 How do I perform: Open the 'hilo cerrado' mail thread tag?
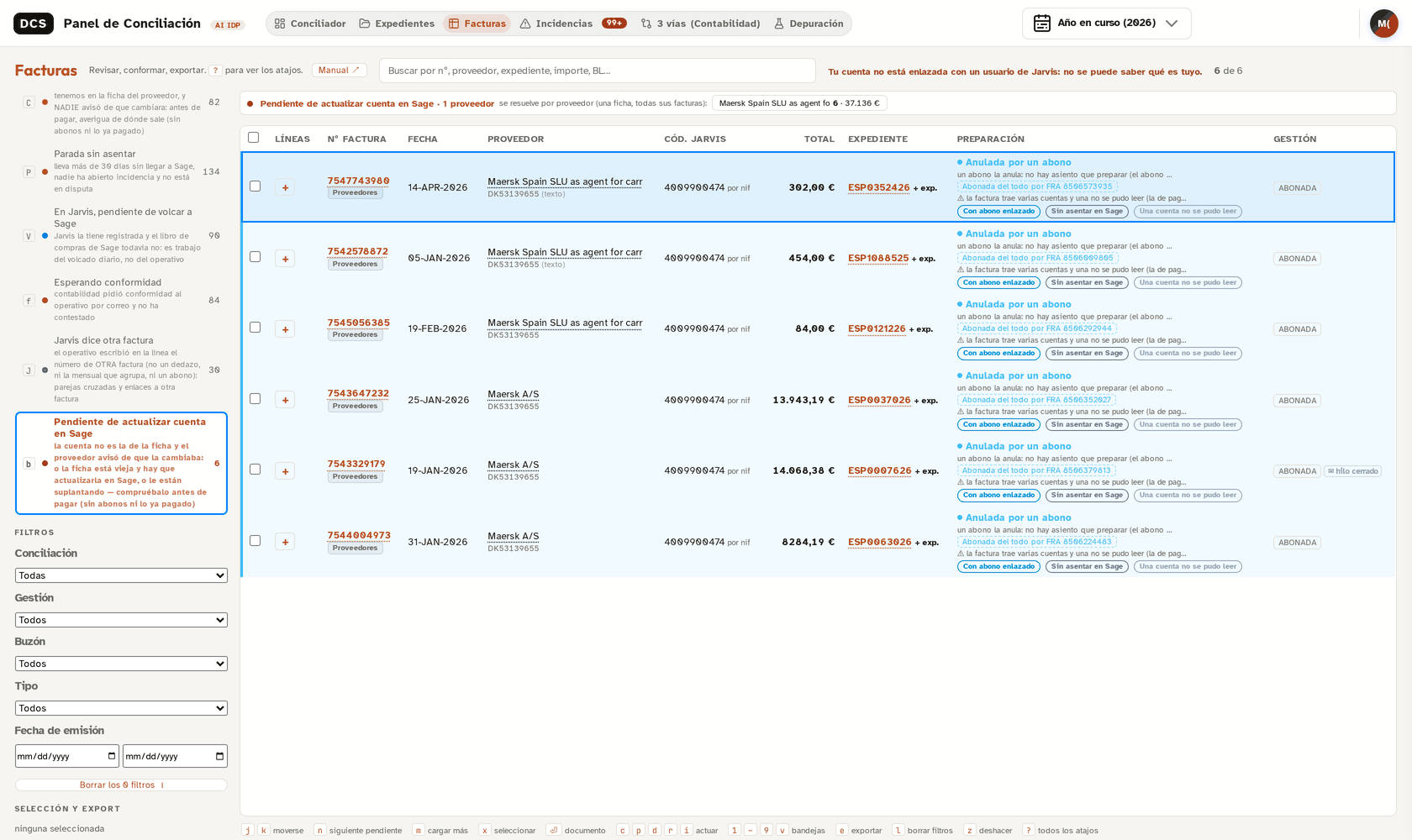point(1353,471)
